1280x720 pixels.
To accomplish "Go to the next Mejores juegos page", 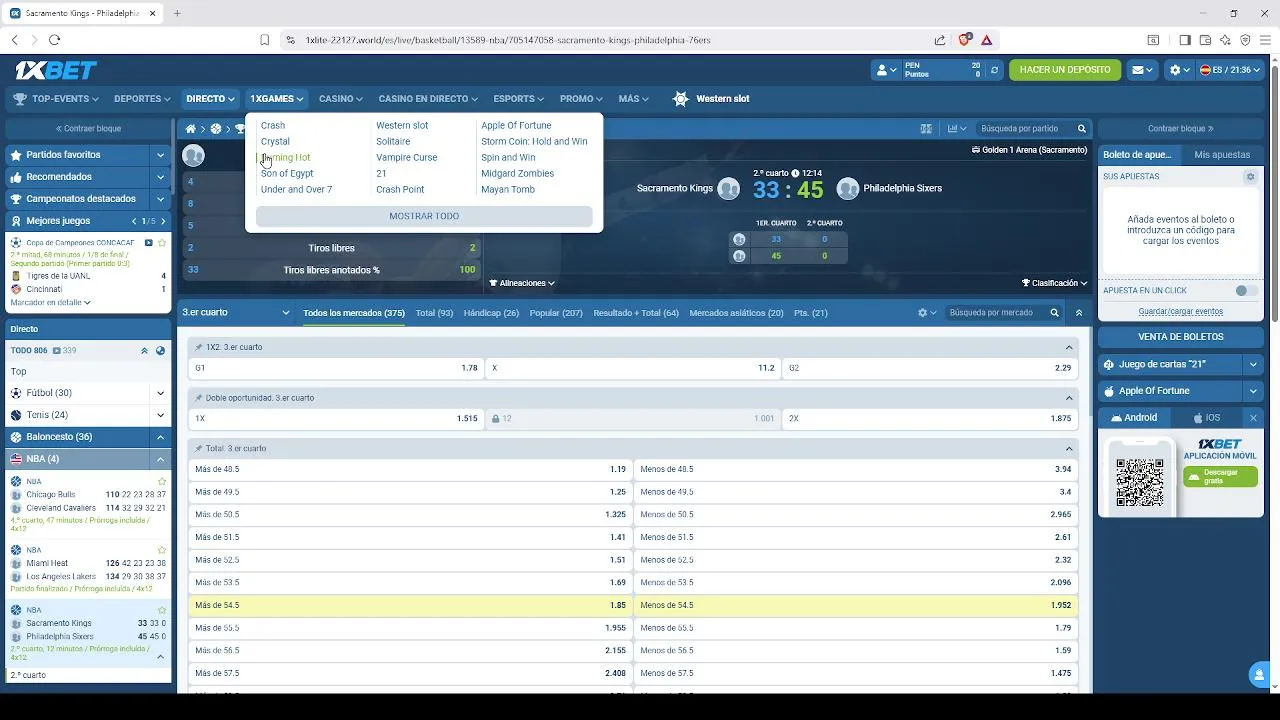I will [x=161, y=221].
